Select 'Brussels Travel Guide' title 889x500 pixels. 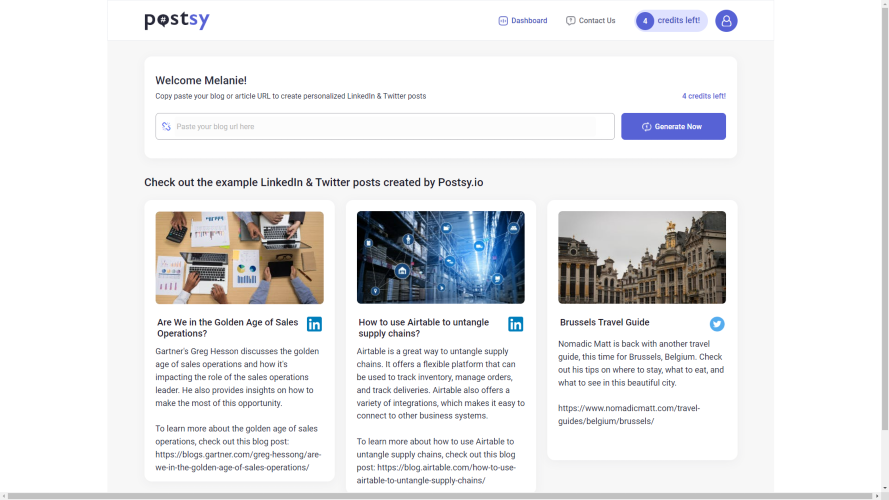pyautogui.click(x=604, y=322)
